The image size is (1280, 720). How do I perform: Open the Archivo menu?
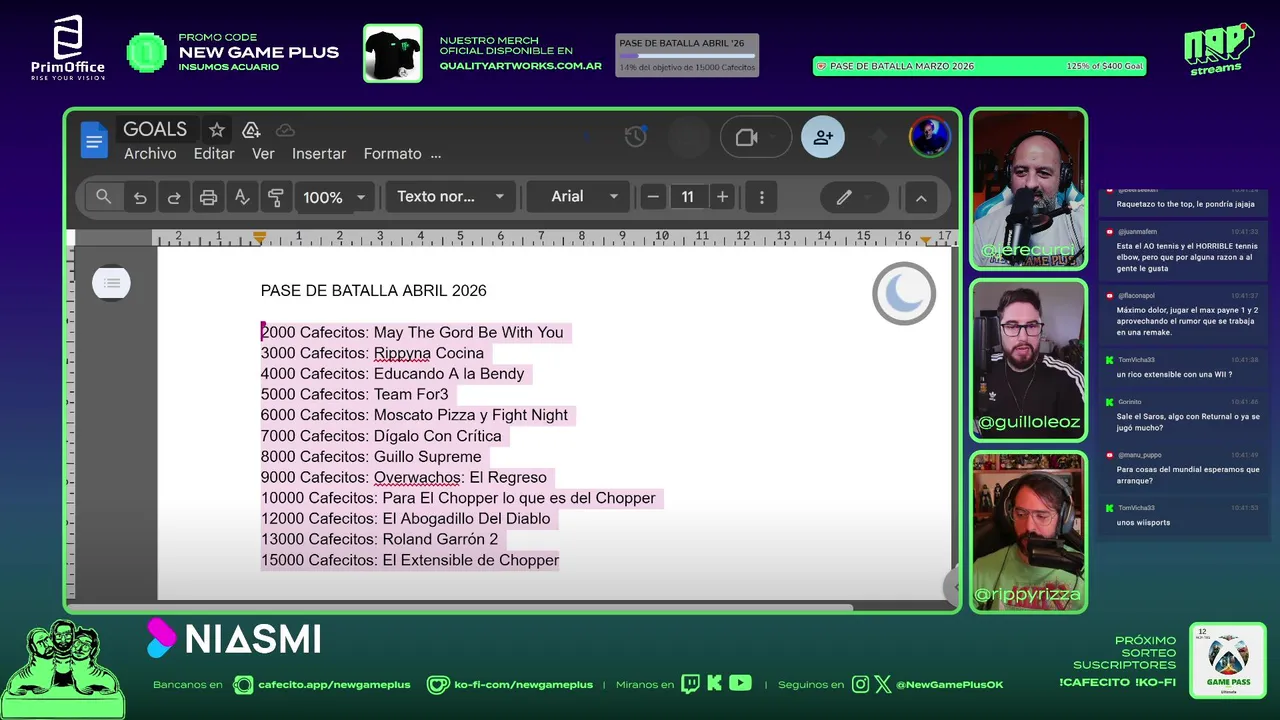click(x=150, y=154)
